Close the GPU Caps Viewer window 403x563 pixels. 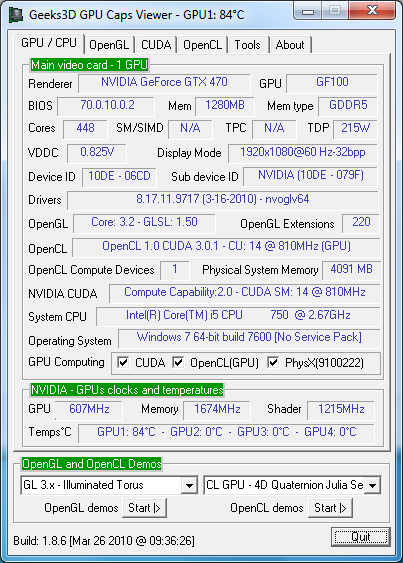[372, 10]
